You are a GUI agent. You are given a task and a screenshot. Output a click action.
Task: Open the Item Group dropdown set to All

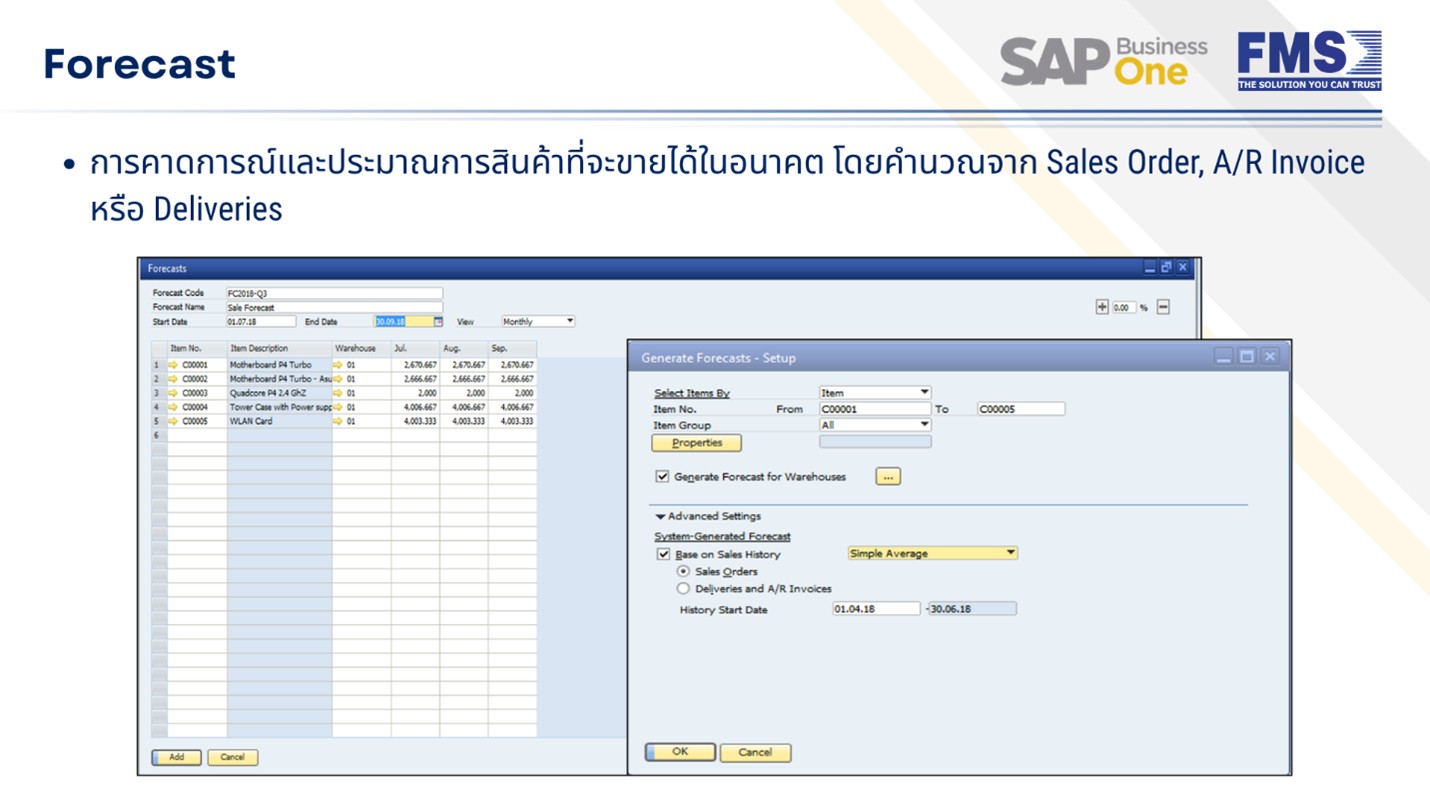click(x=924, y=425)
